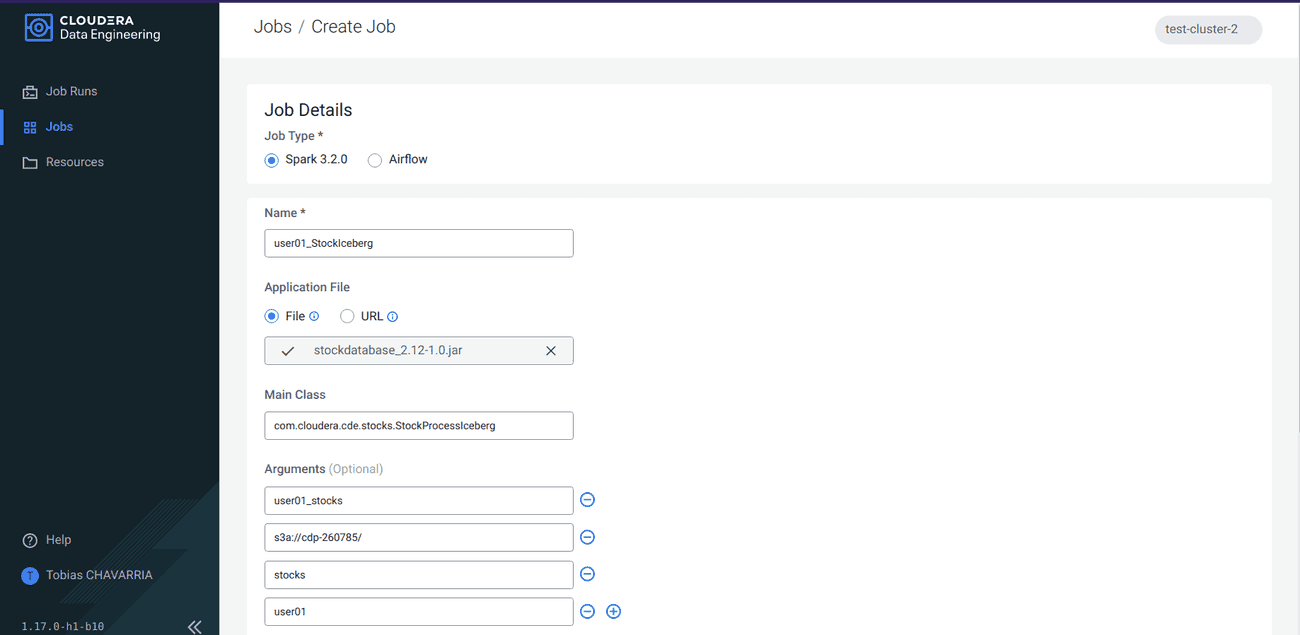Open the Help link

click(58, 540)
